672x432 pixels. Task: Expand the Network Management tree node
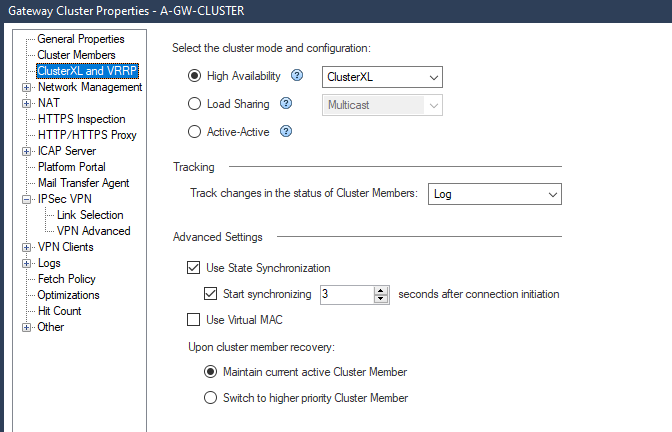click(26, 87)
